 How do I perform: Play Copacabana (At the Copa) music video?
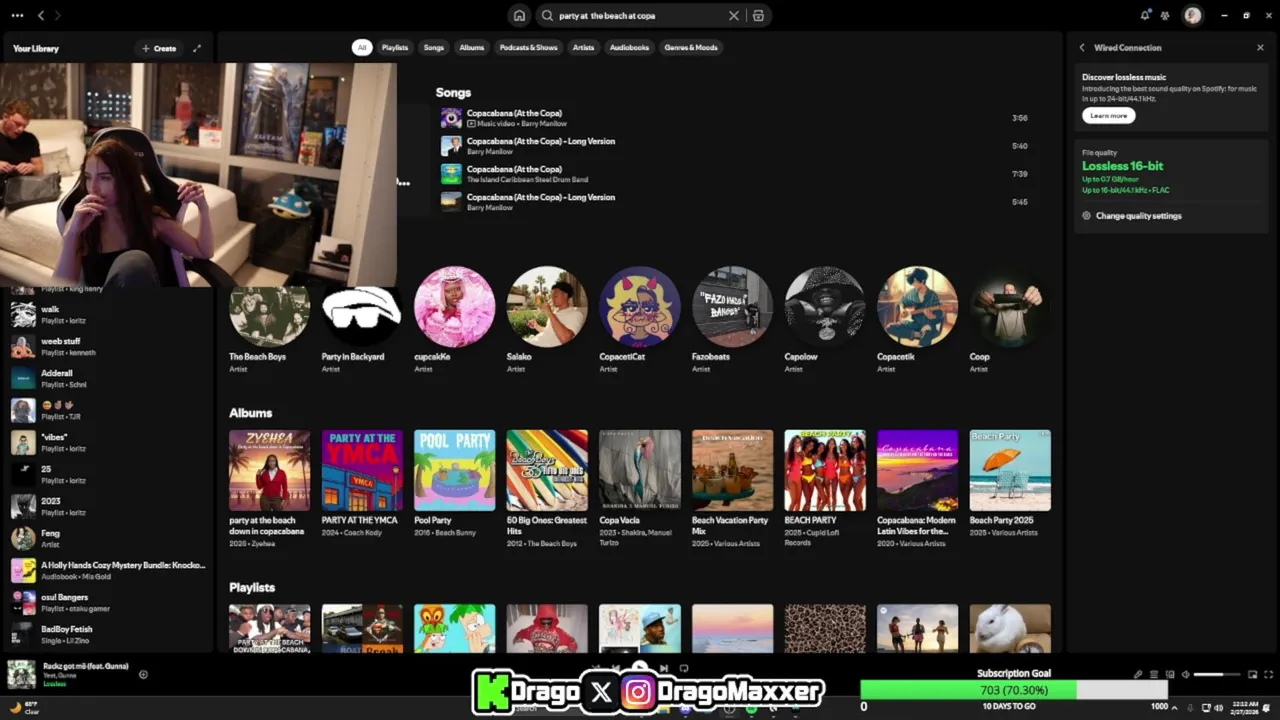734,118
